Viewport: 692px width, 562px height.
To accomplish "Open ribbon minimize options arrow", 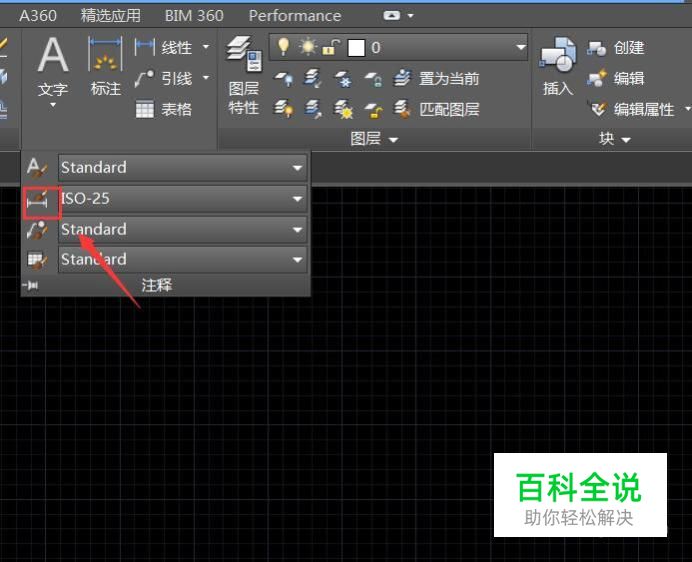I will coord(411,16).
